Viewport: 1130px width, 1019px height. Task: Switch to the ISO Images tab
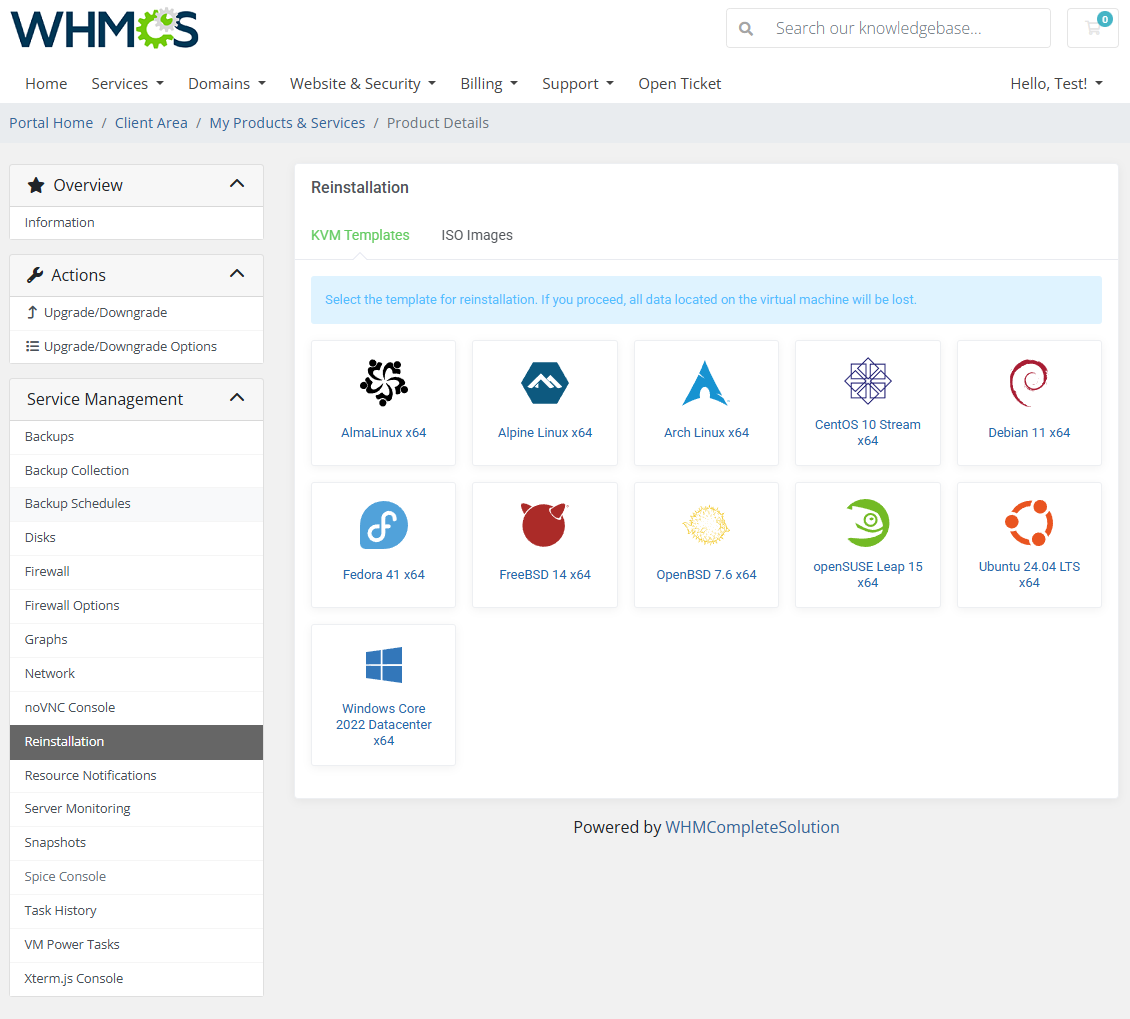(476, 235)
